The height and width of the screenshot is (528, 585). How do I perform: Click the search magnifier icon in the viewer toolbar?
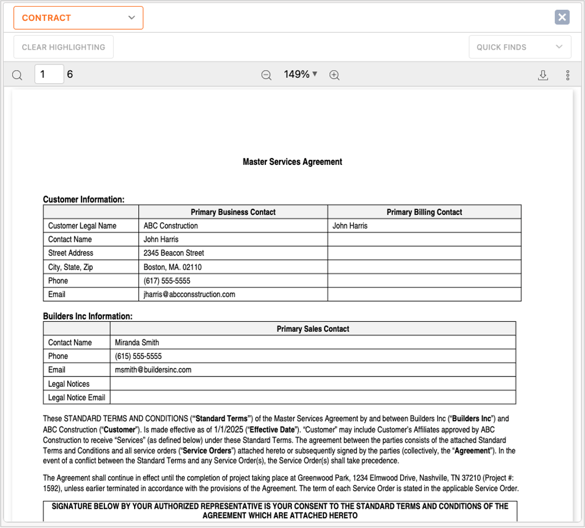click(17, 75)
